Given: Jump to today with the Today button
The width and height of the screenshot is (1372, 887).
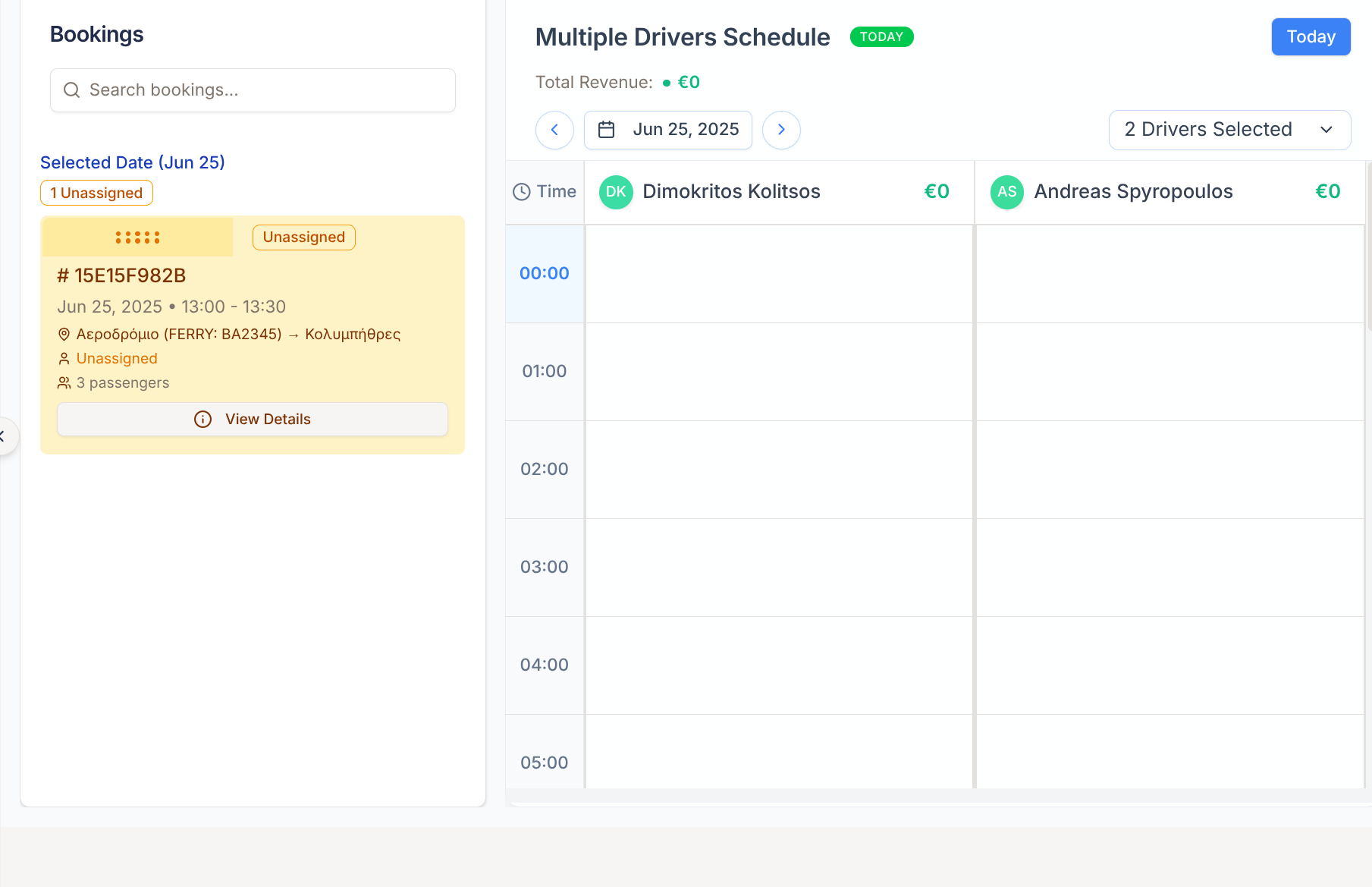Looking at the screenshot, I should (x=1311, y=36).
